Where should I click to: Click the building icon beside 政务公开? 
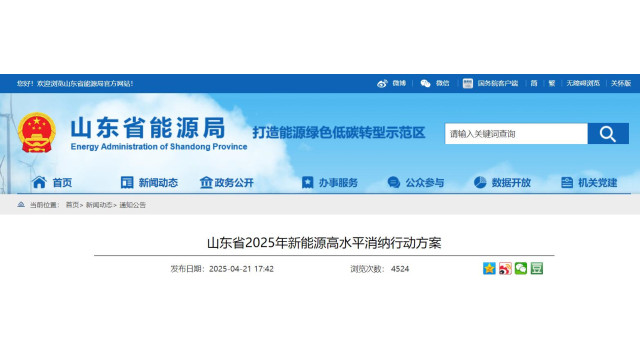tap(206, 182)
